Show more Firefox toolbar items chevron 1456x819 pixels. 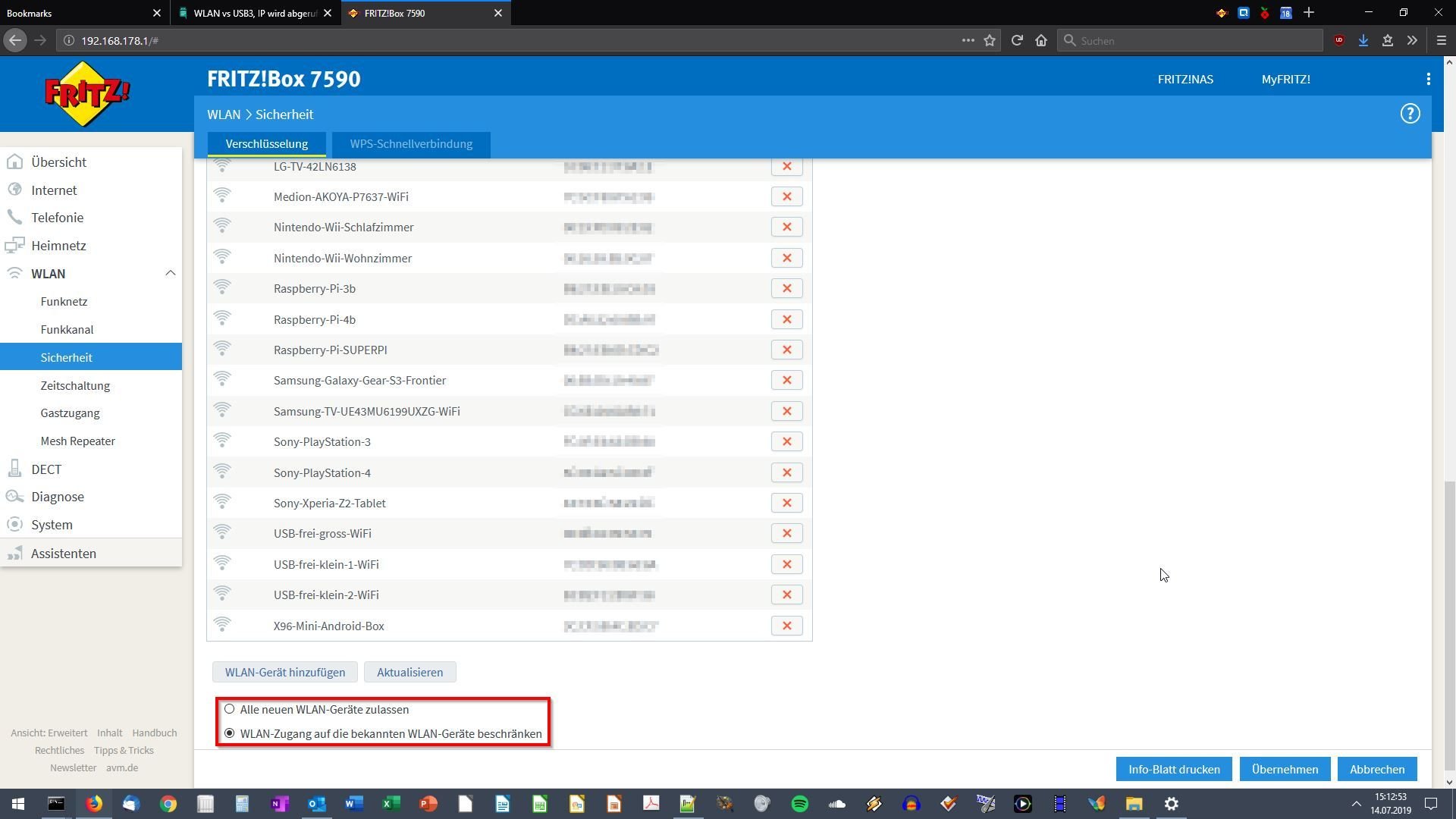(x=1412, y=40)
